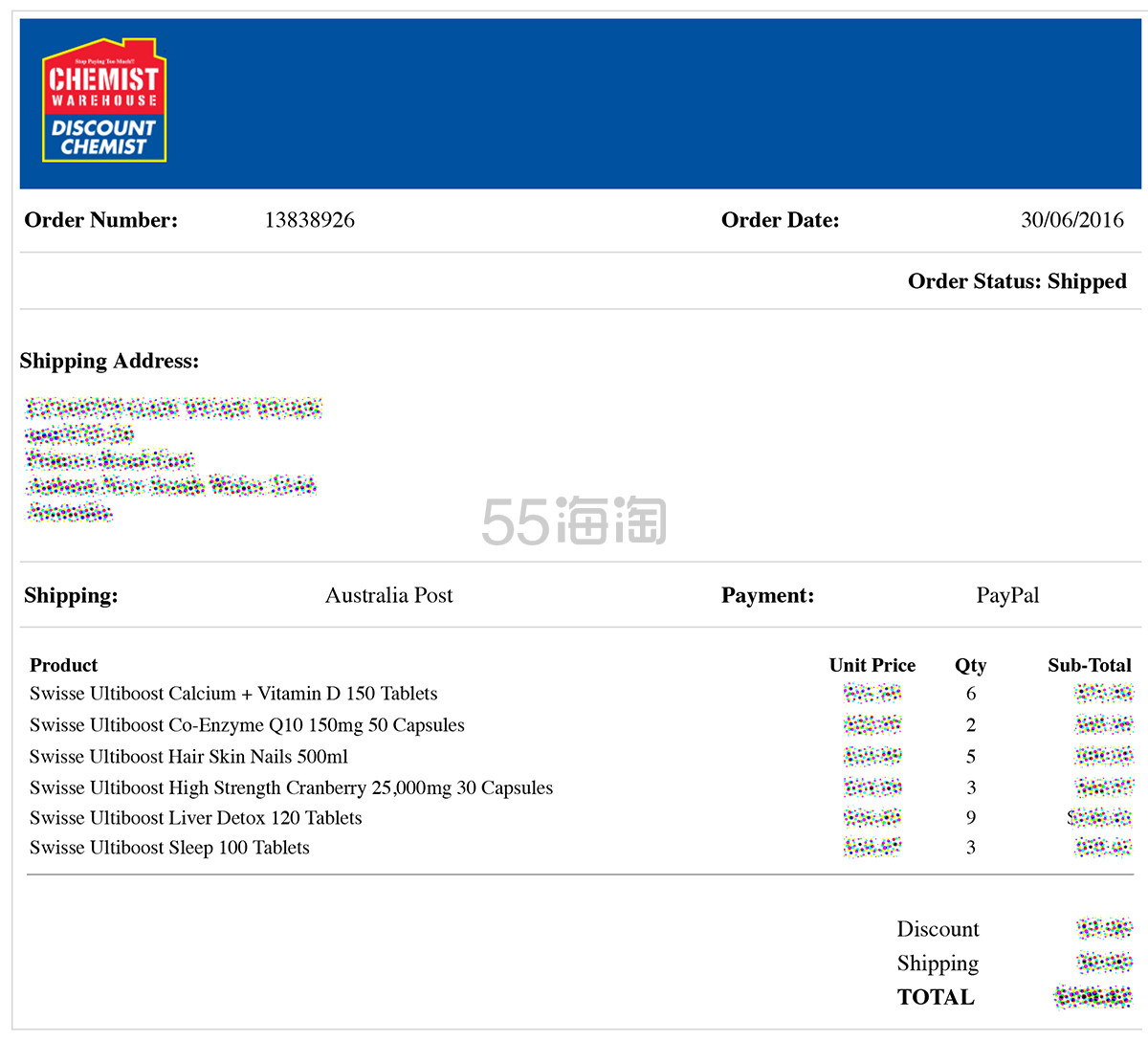The image size is (1148, 1041).
Task: Select Swisse Ultiboost Sleep 100 Tablets
Action: pos(169,848)
